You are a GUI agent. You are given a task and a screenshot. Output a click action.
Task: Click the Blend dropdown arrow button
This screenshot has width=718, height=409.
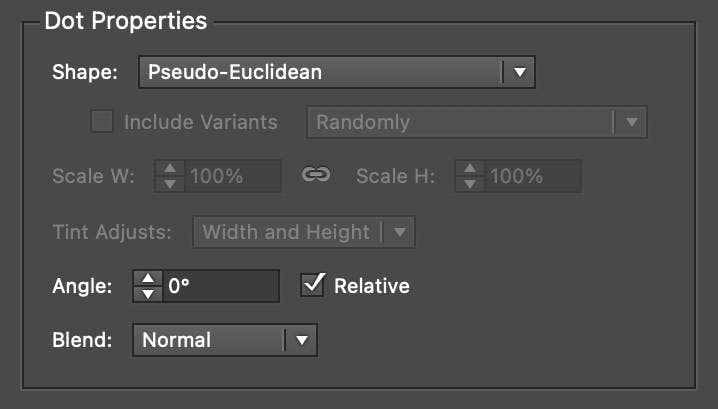(x=300, y=340)
